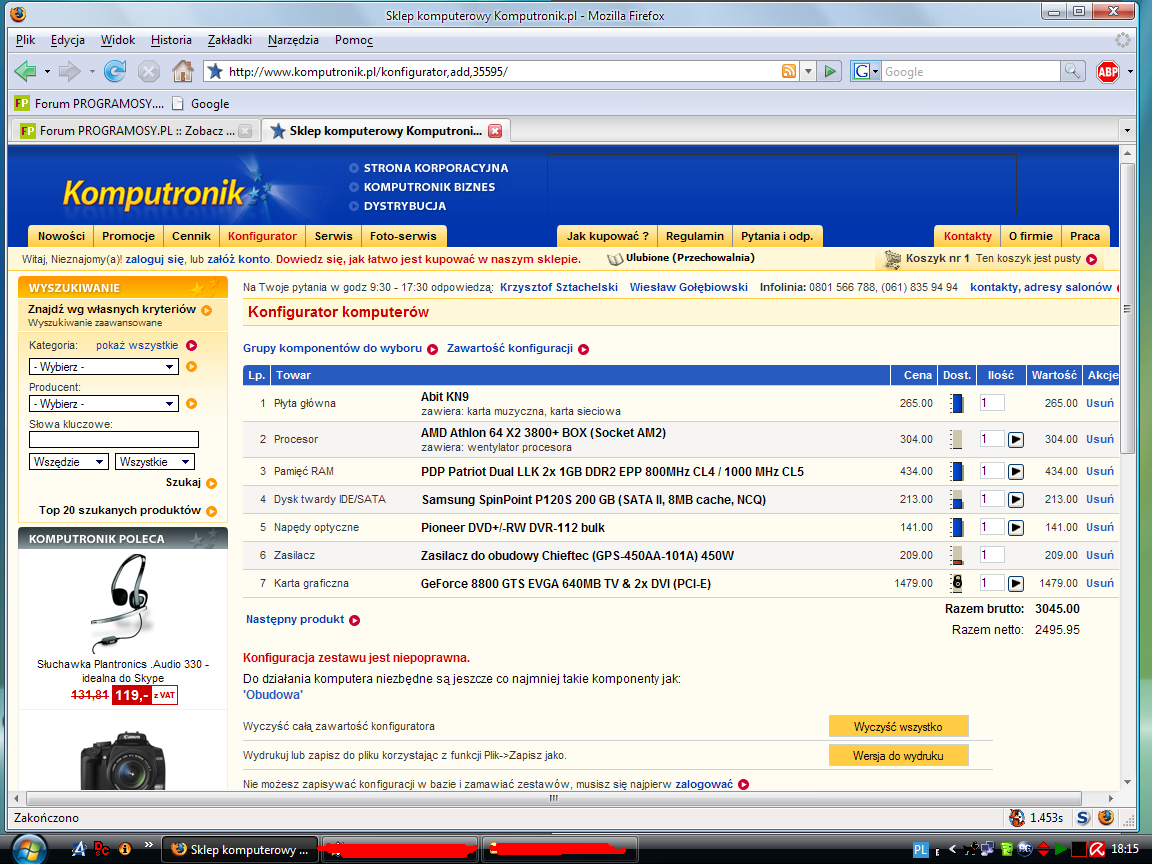Click the Avira umbrella tray icon
The height and width of the screenshot is (864, 1152).
click(1097, 849)
